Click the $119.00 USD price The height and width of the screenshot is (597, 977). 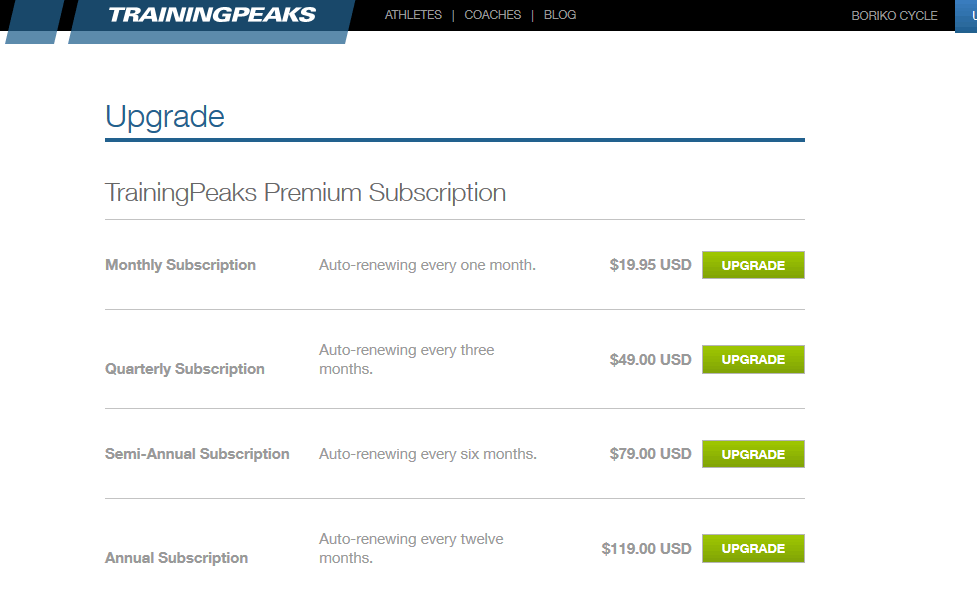647,548
